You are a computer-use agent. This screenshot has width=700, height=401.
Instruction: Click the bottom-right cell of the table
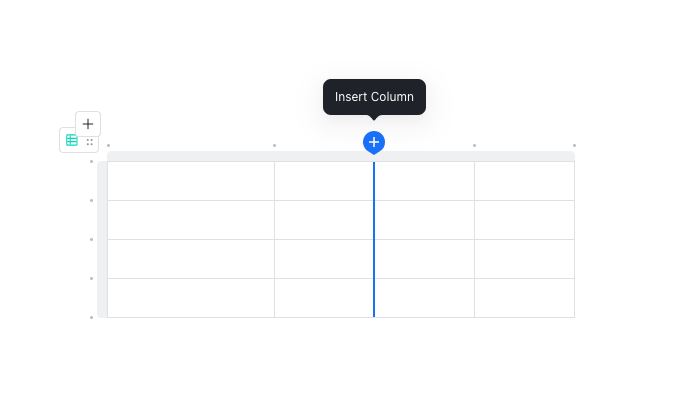pyautogui.click(x=524, y=298)
